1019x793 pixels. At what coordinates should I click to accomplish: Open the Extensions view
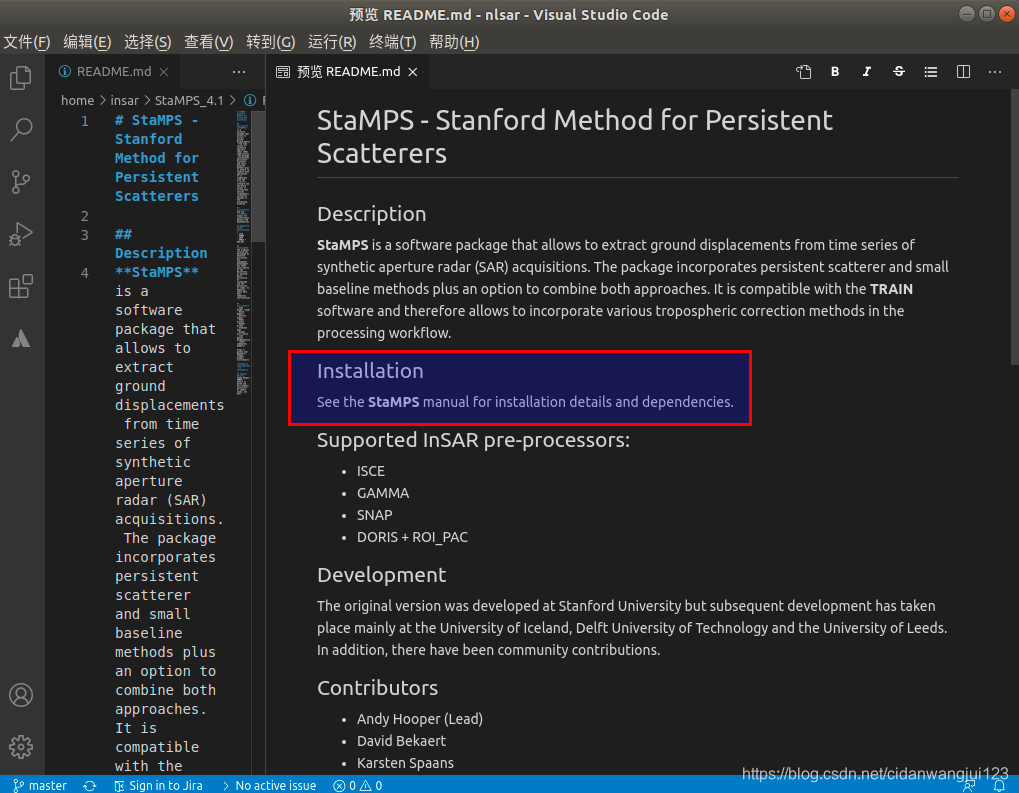tap(21, 286)
